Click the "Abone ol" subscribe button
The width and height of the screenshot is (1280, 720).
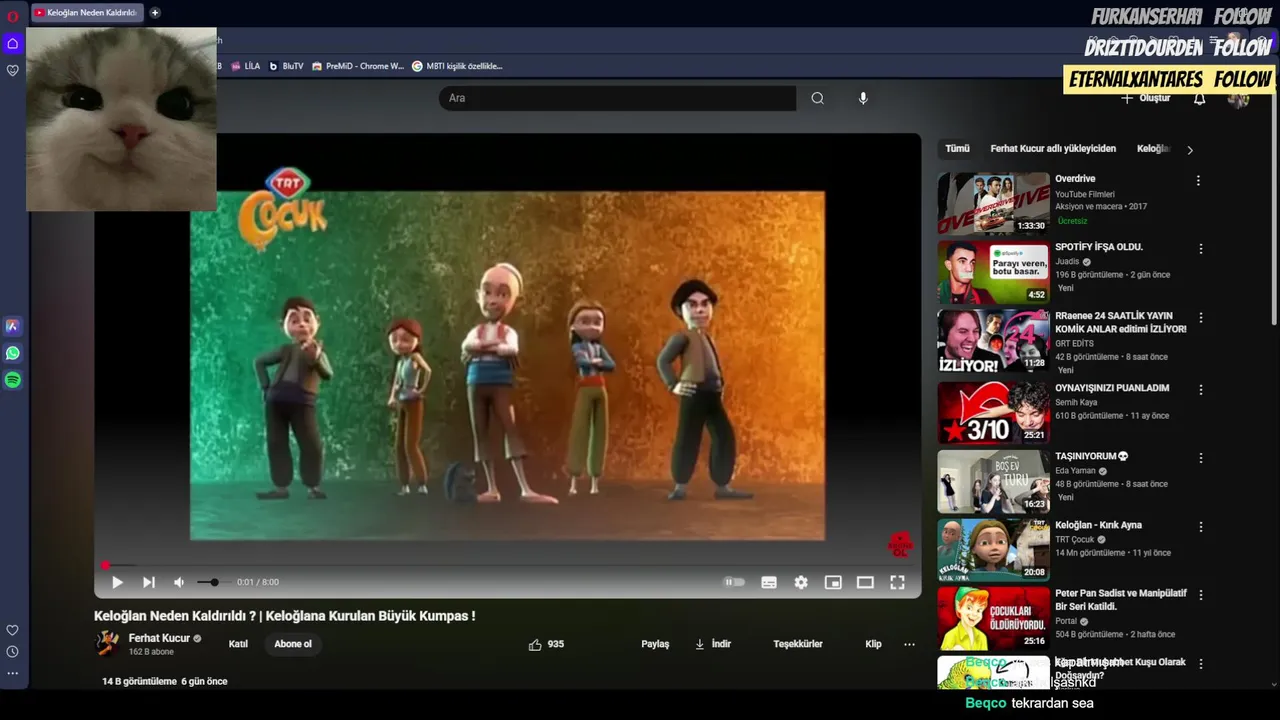click(x=293, y=644)
